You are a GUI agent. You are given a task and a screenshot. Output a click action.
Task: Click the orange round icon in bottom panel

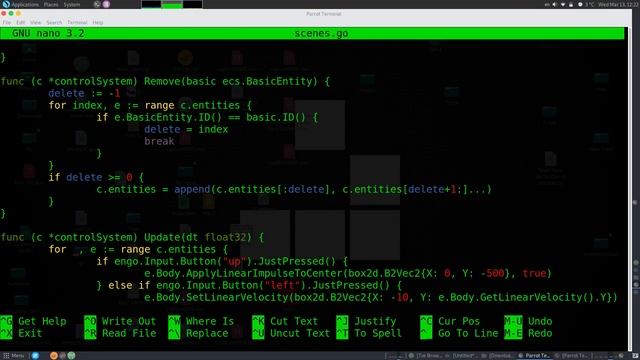pyautogui.click(x=53, y=356)
